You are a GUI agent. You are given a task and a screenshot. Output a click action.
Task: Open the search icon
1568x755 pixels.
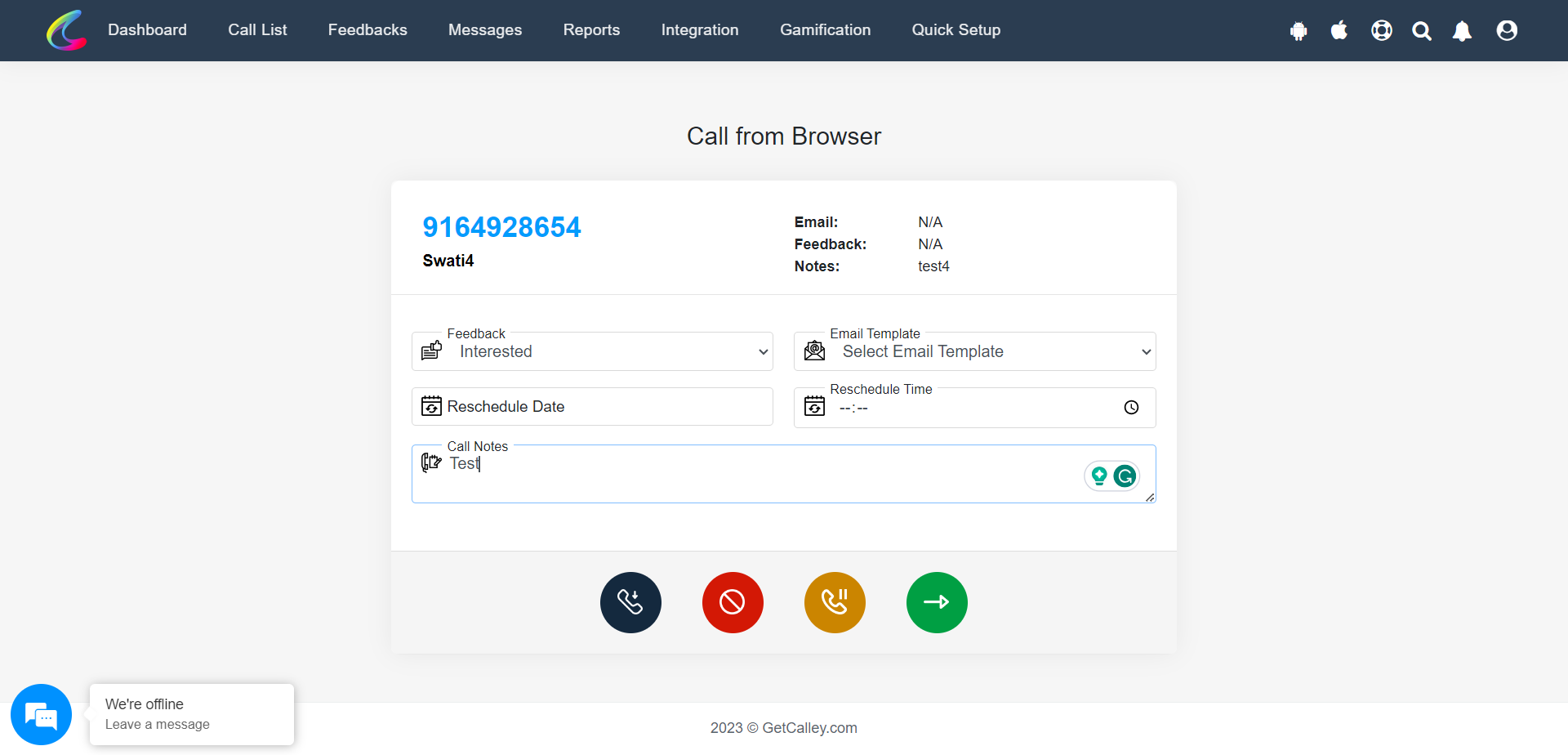[x=1422, y=30]
